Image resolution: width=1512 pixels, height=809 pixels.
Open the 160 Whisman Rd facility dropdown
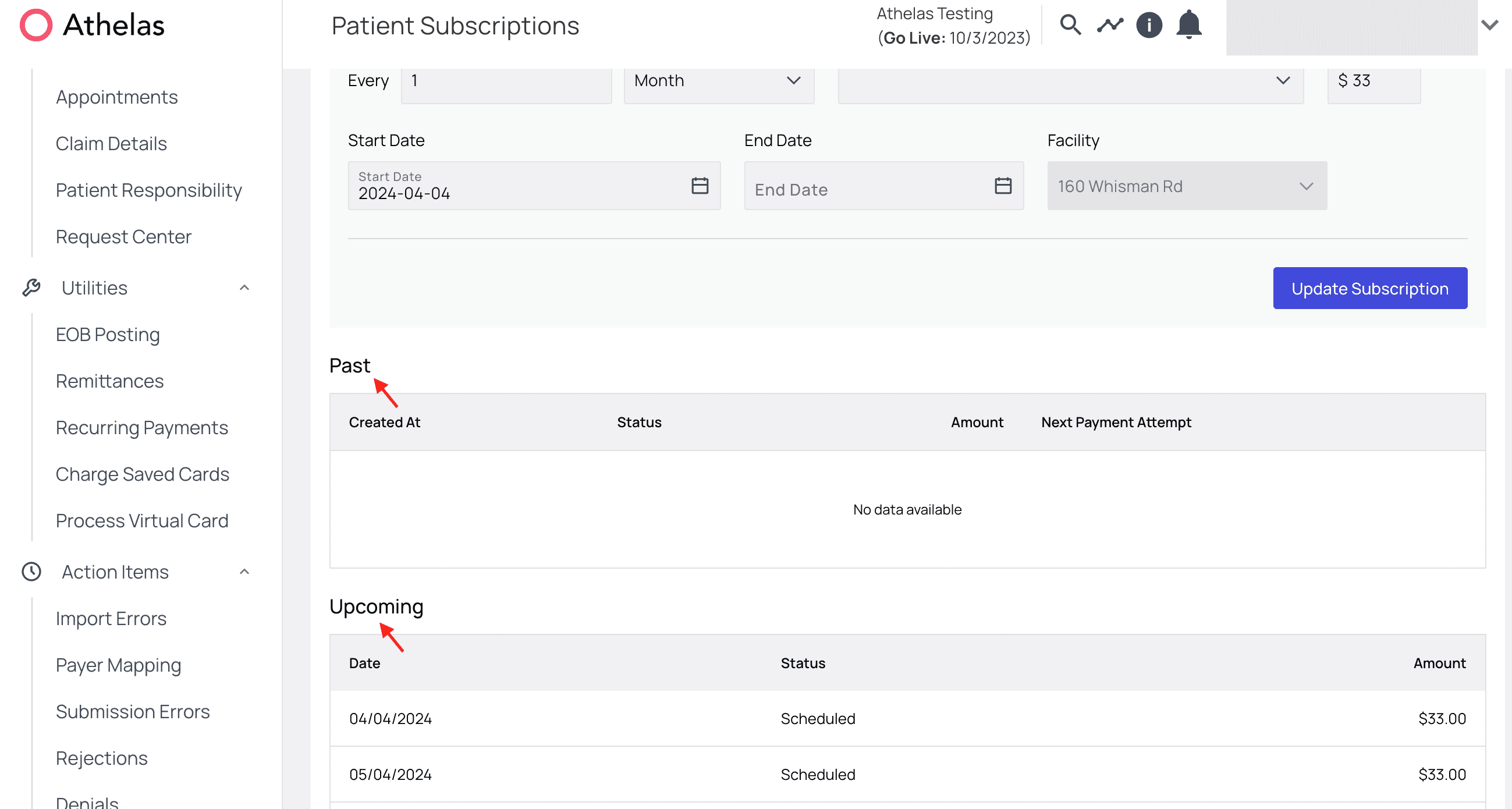pyautogui.click(x=1186, y=186)
